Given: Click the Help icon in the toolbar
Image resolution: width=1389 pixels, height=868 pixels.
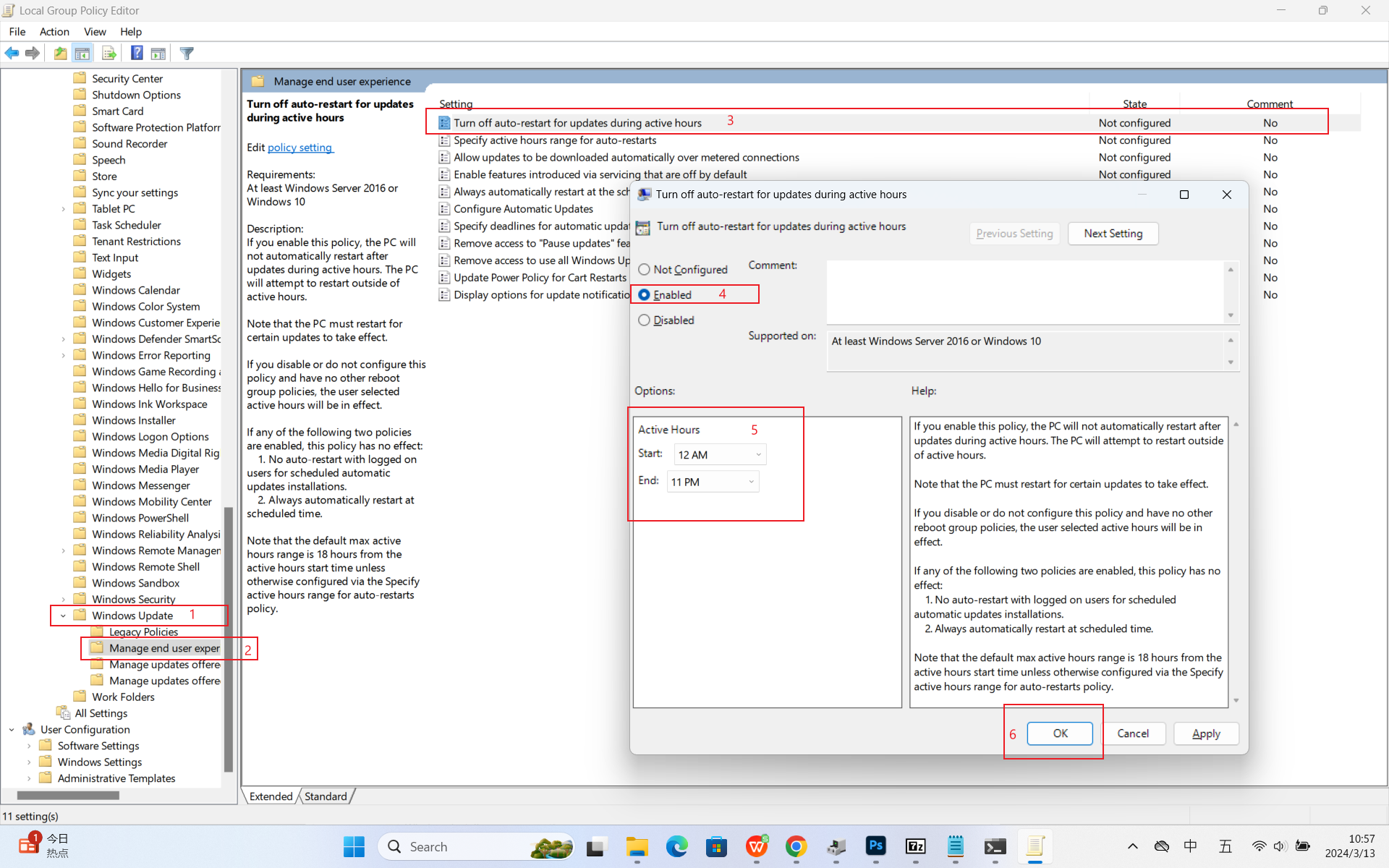Looking at the screenshot, I should [137, 53].
